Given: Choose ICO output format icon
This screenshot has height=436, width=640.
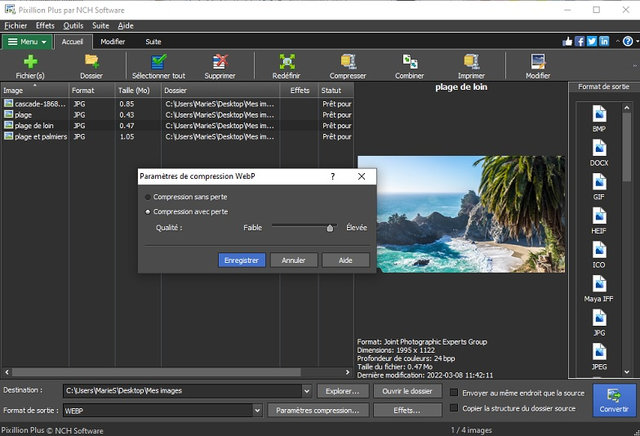Looking at the screenshot, I should click(599, 255).
